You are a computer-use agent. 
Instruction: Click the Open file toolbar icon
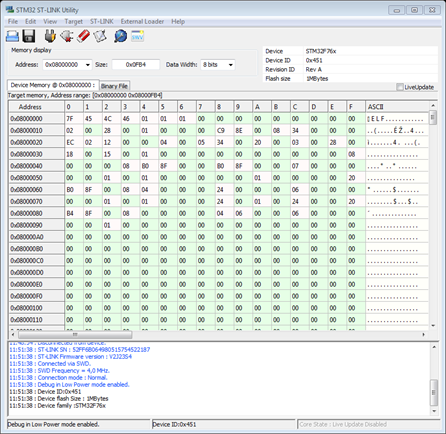pos(12,36)
